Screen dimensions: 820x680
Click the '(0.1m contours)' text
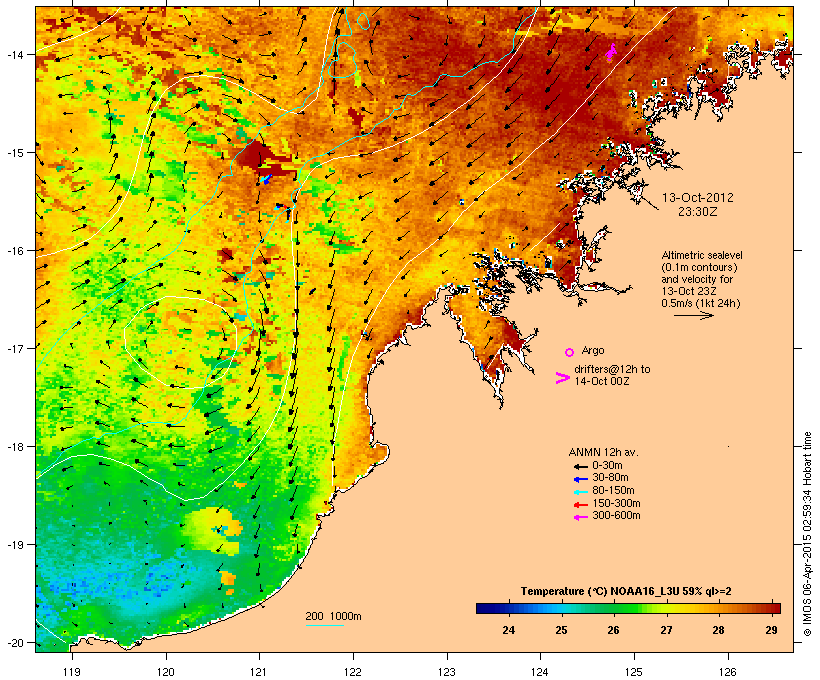699,267
